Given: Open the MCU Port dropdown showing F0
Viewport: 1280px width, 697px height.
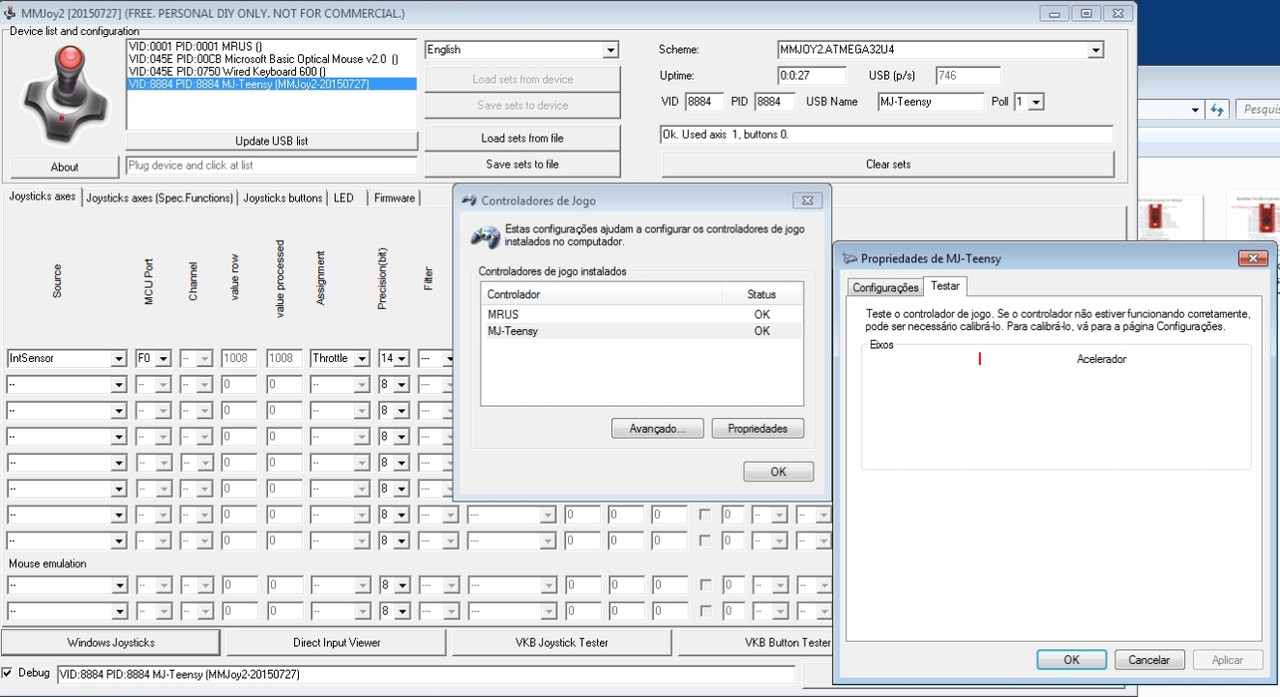Looking at the screenshot, I should [x=163, y=358].
